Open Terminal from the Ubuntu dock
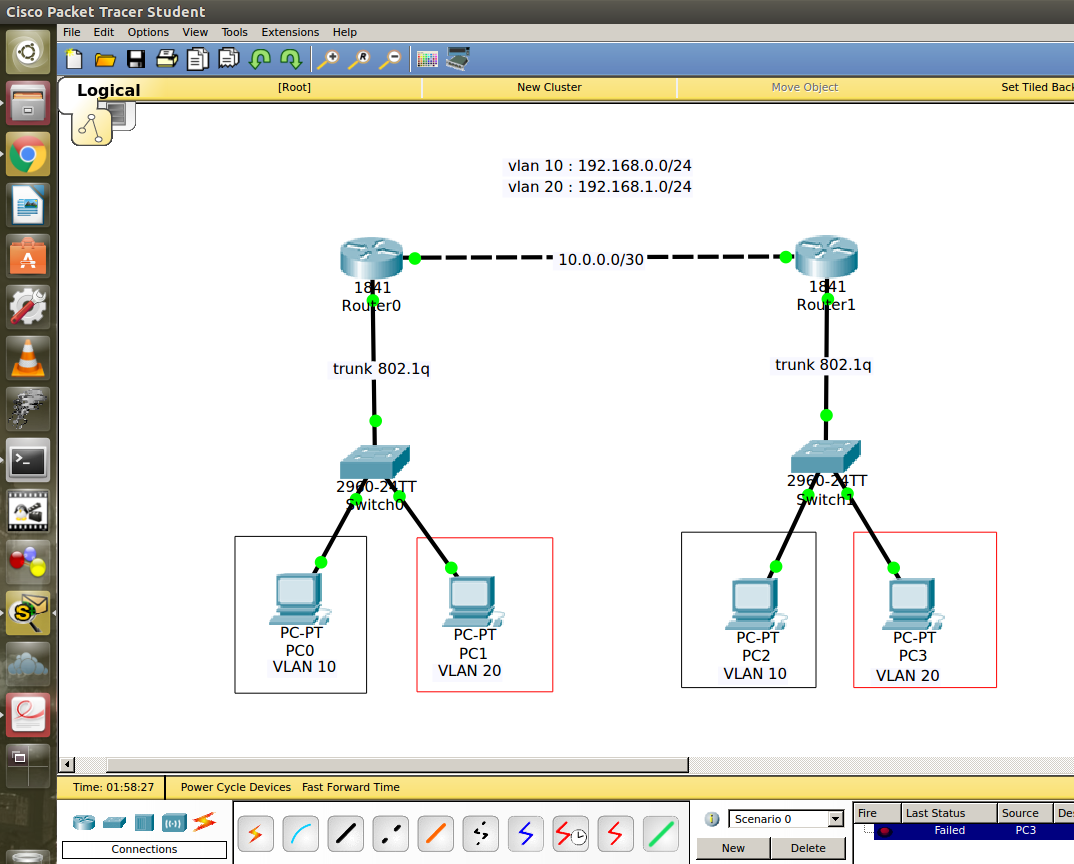This screenshot has height=864, width=1074. (27, 461)
